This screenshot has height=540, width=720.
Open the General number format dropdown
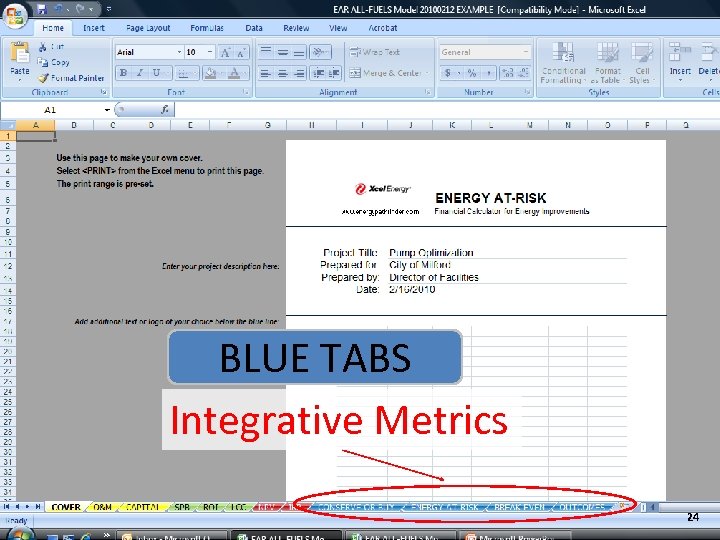coord(526,52)
